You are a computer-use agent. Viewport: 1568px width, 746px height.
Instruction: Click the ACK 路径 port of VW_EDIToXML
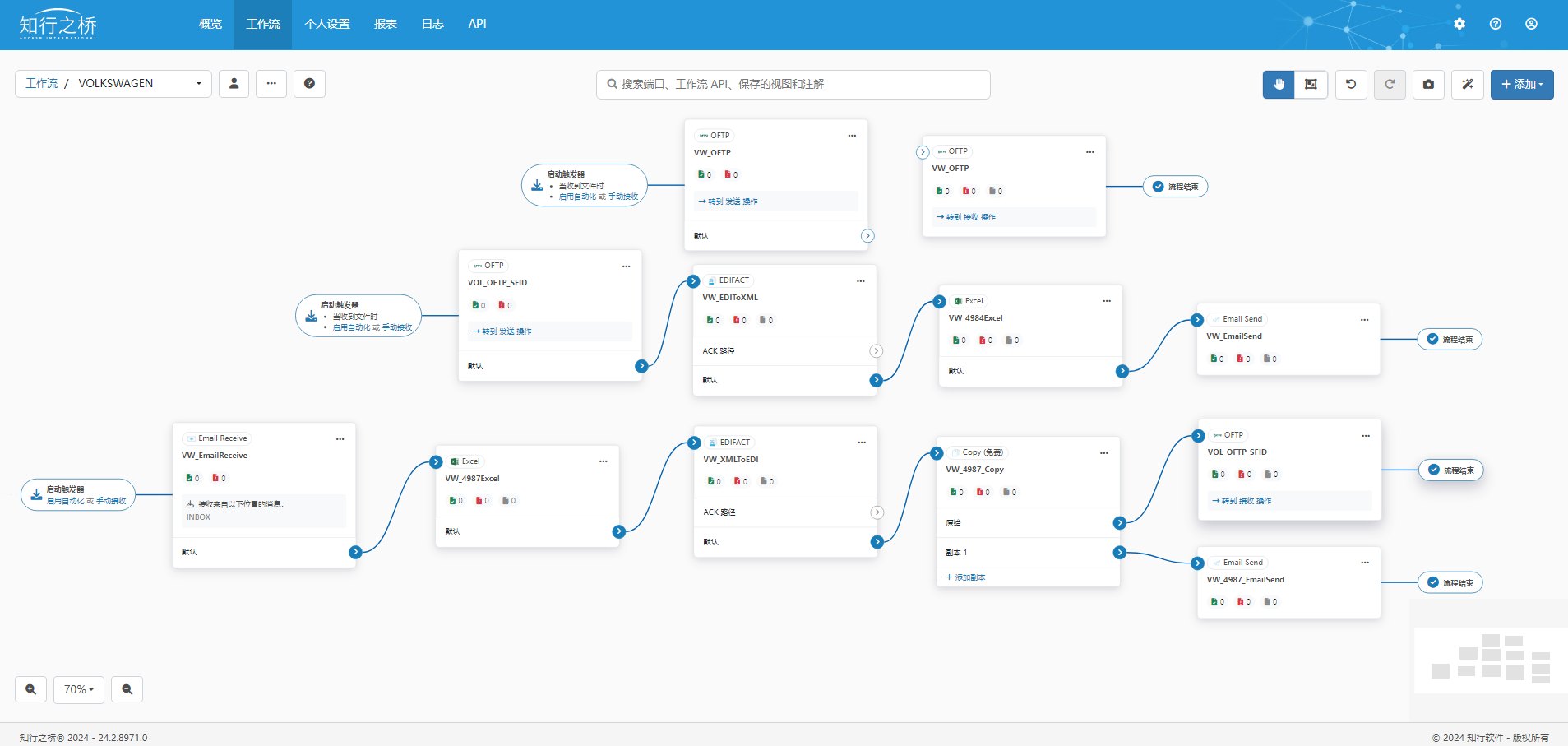tap(877, 351)
